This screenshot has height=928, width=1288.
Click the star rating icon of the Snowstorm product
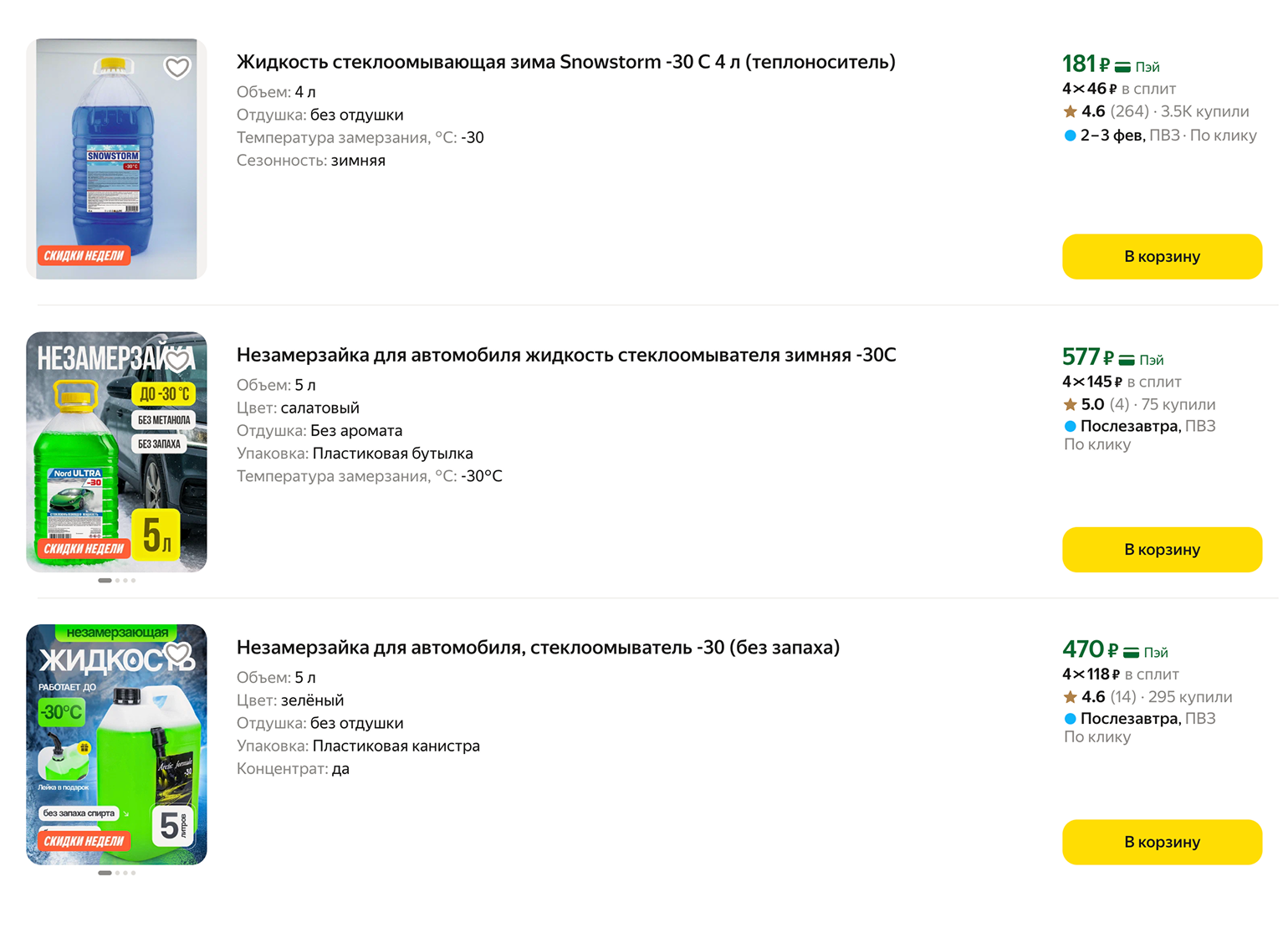coord(1069,110)
